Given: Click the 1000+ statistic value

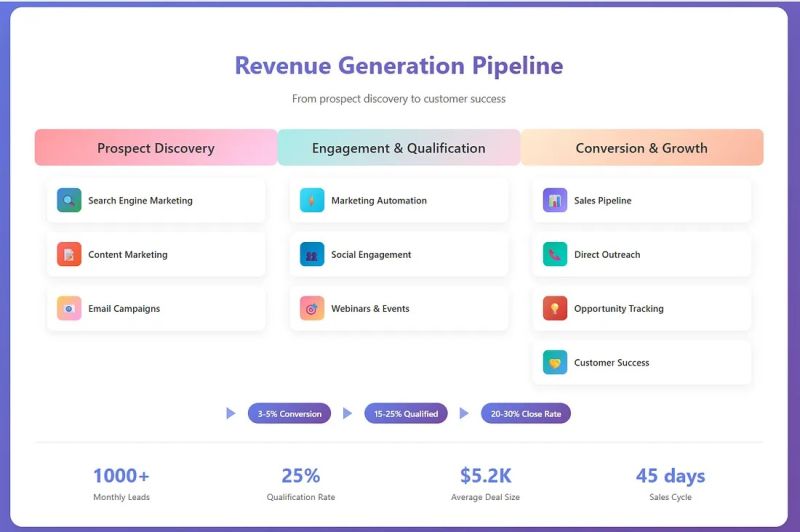Looking at the screenshot, I should [121, 475].
